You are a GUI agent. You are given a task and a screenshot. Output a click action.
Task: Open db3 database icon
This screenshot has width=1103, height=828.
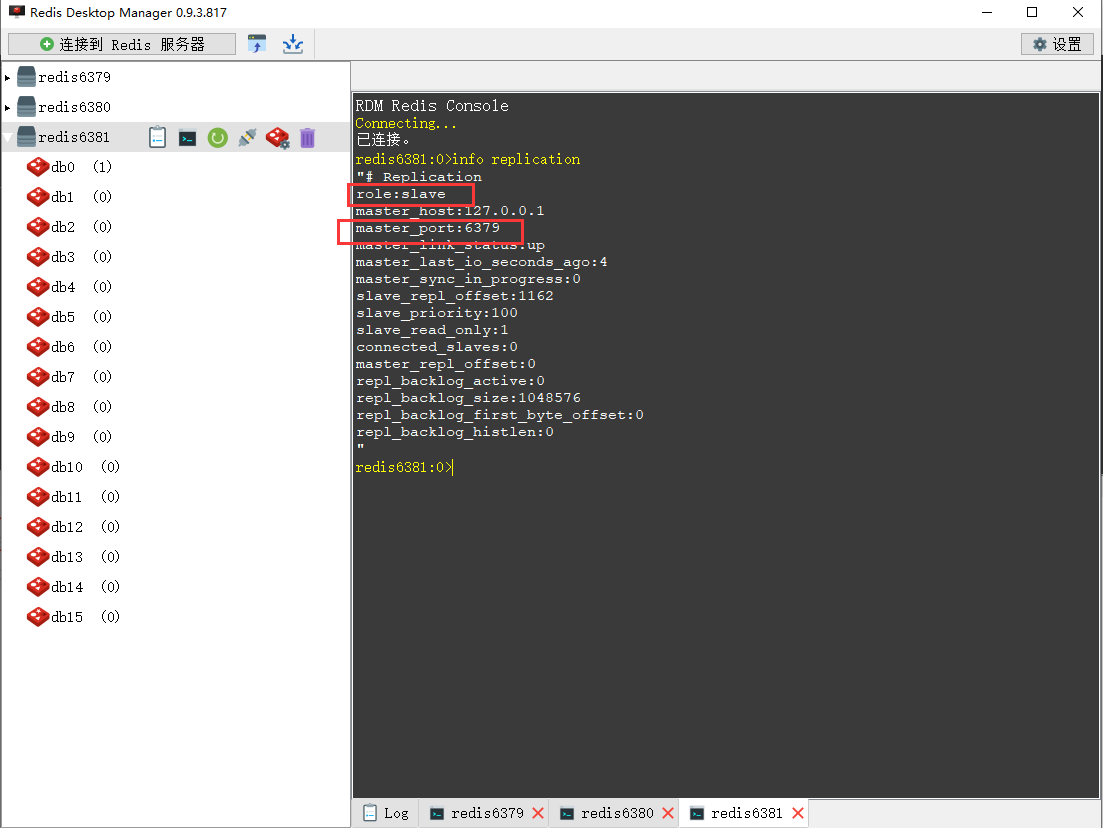click(x=37, y=257)
